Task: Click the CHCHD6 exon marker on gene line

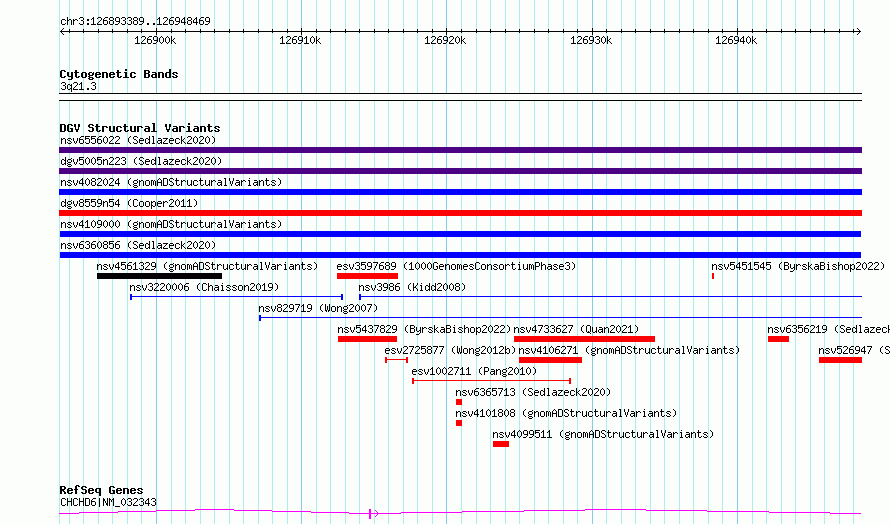Action: coord(370,514)
